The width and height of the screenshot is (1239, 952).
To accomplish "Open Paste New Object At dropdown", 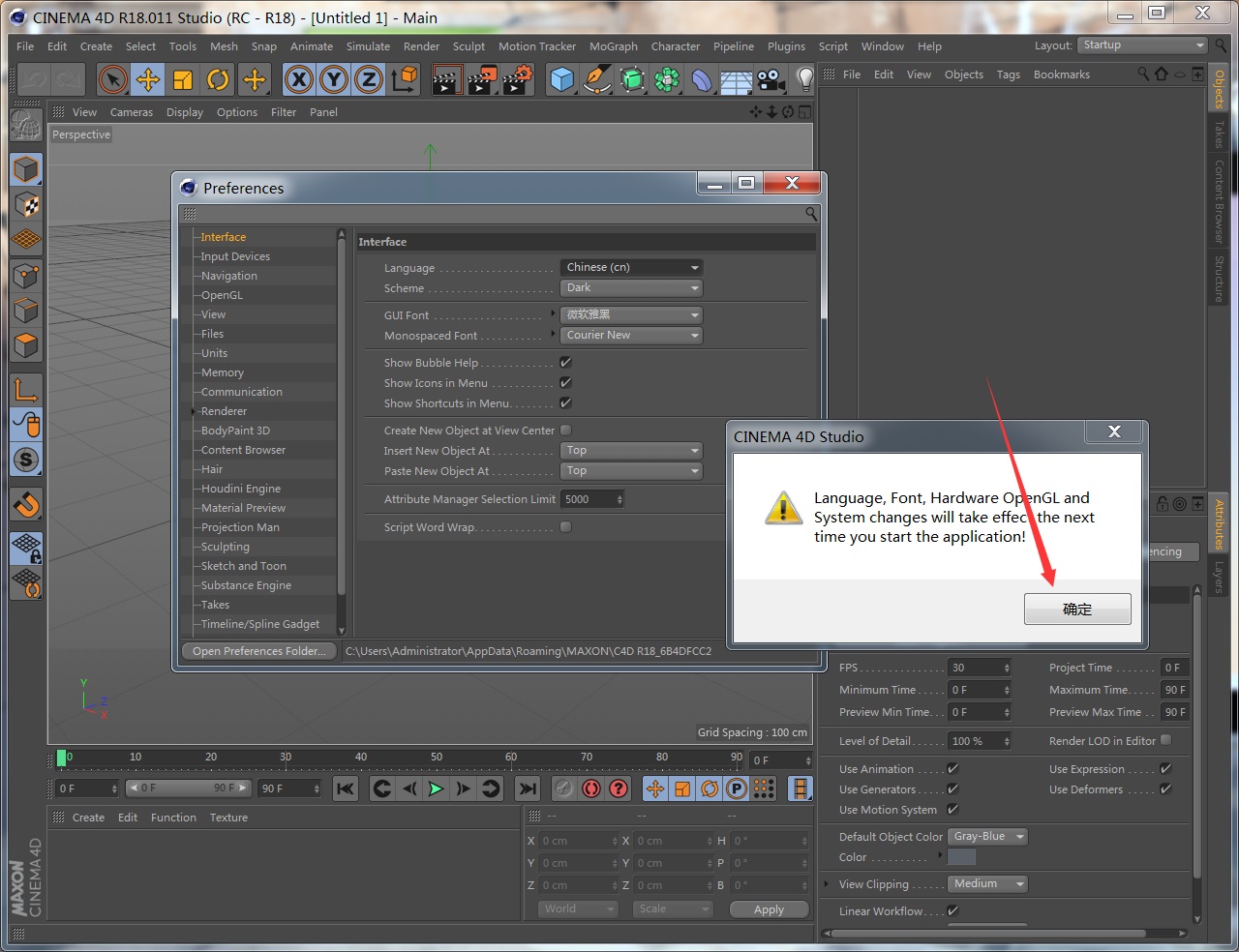I will click(x=631, y=470).
